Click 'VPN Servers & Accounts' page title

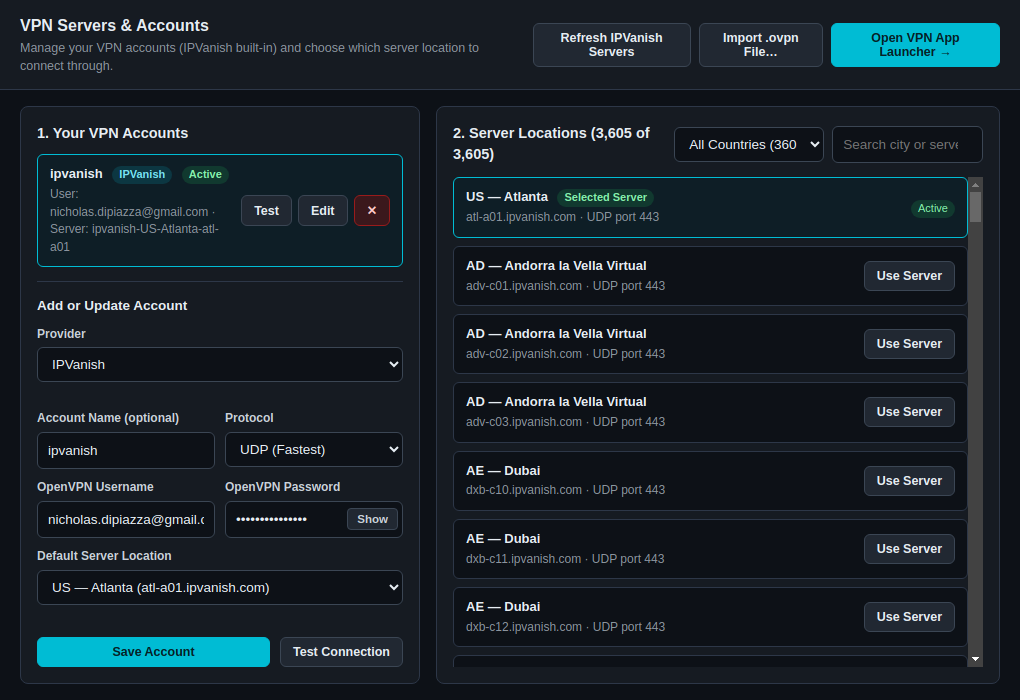(x=114, y=25)
